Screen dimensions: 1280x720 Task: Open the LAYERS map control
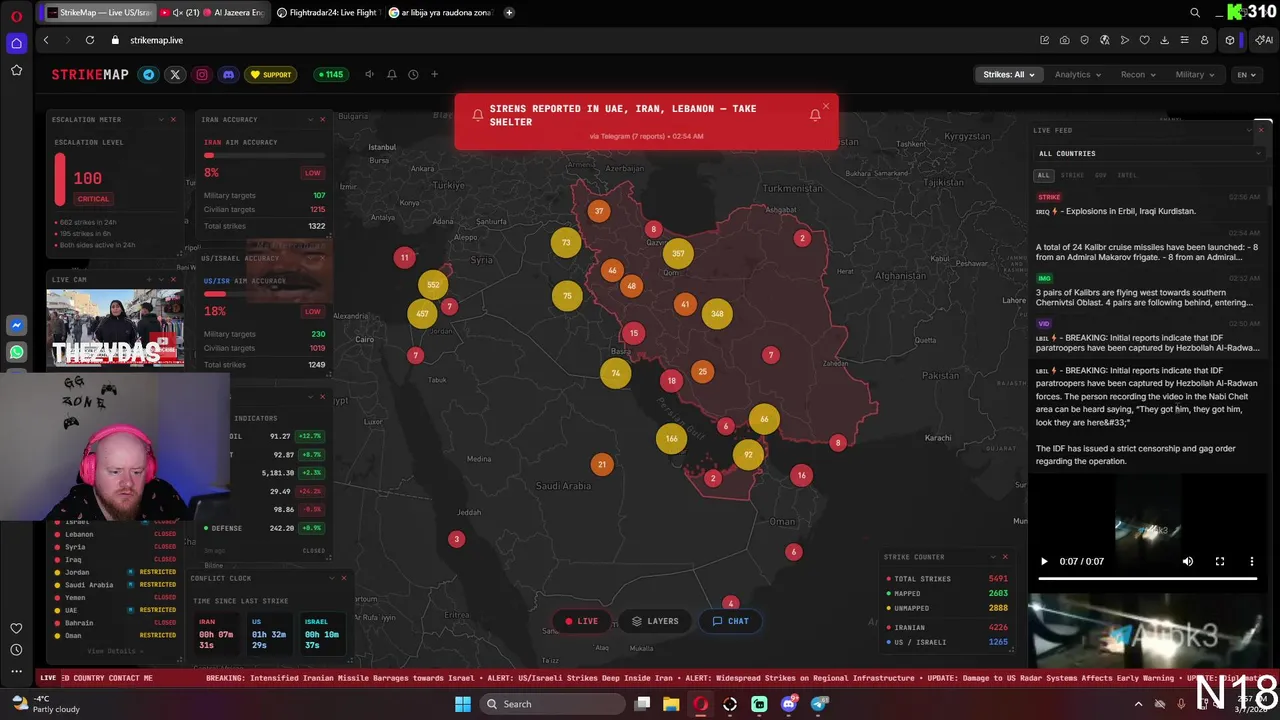click(655, 621)
